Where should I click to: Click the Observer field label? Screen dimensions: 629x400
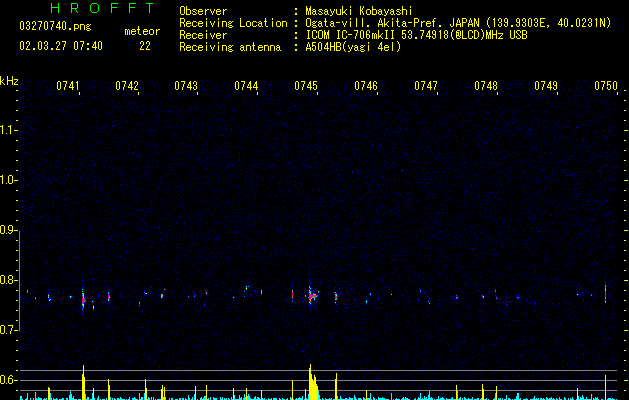[203, 11]
